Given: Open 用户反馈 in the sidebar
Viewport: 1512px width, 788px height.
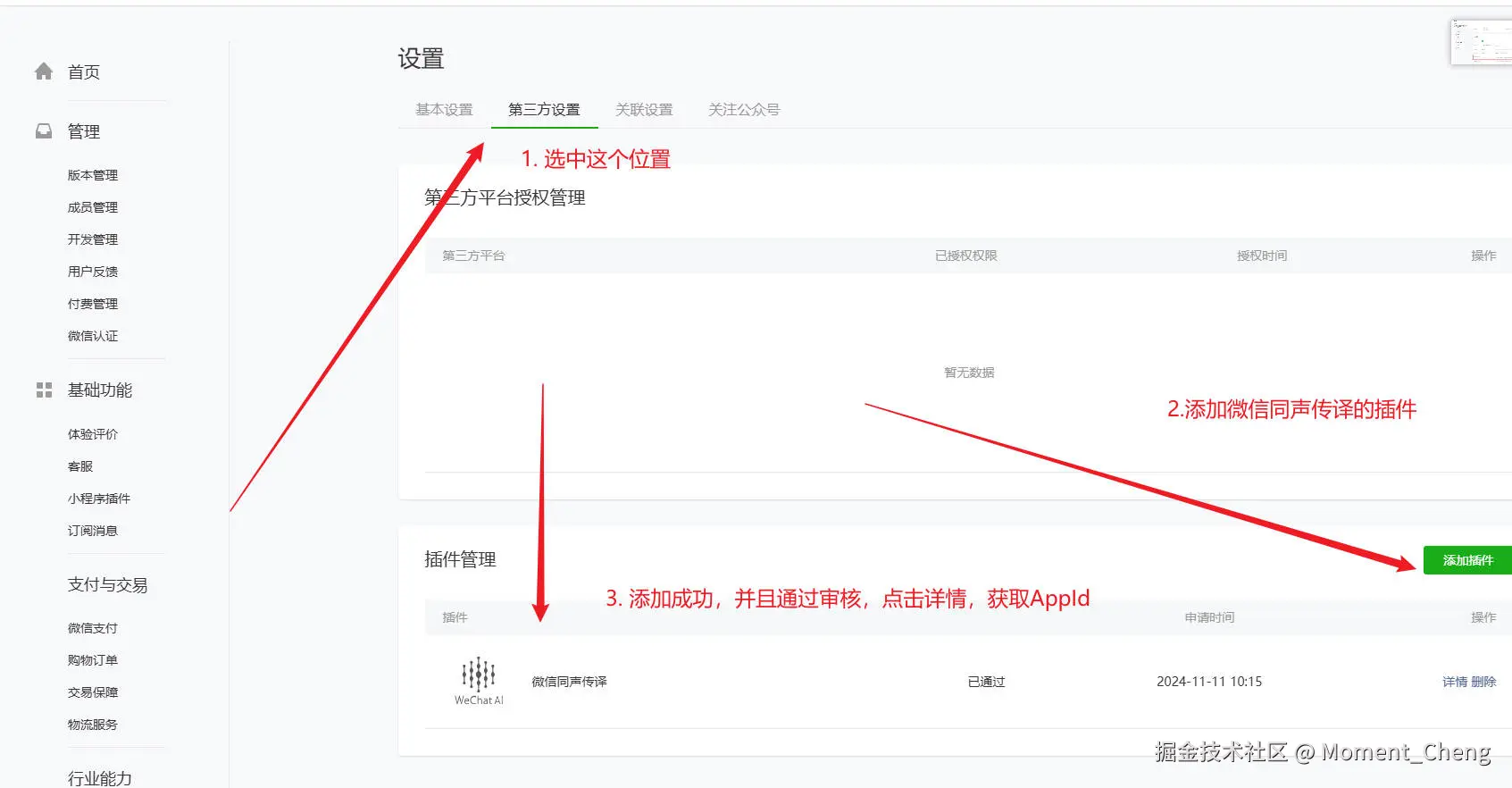Looking at the screenshot, I should (93, 272).
